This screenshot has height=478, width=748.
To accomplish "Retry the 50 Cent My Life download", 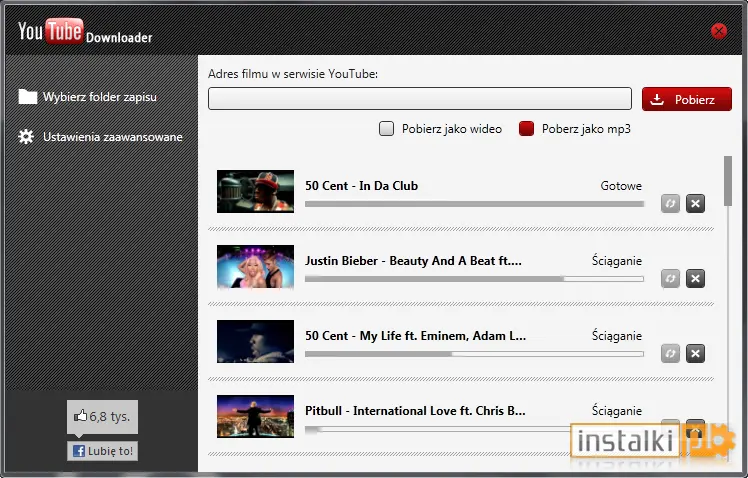I will [x=670, y=353].
